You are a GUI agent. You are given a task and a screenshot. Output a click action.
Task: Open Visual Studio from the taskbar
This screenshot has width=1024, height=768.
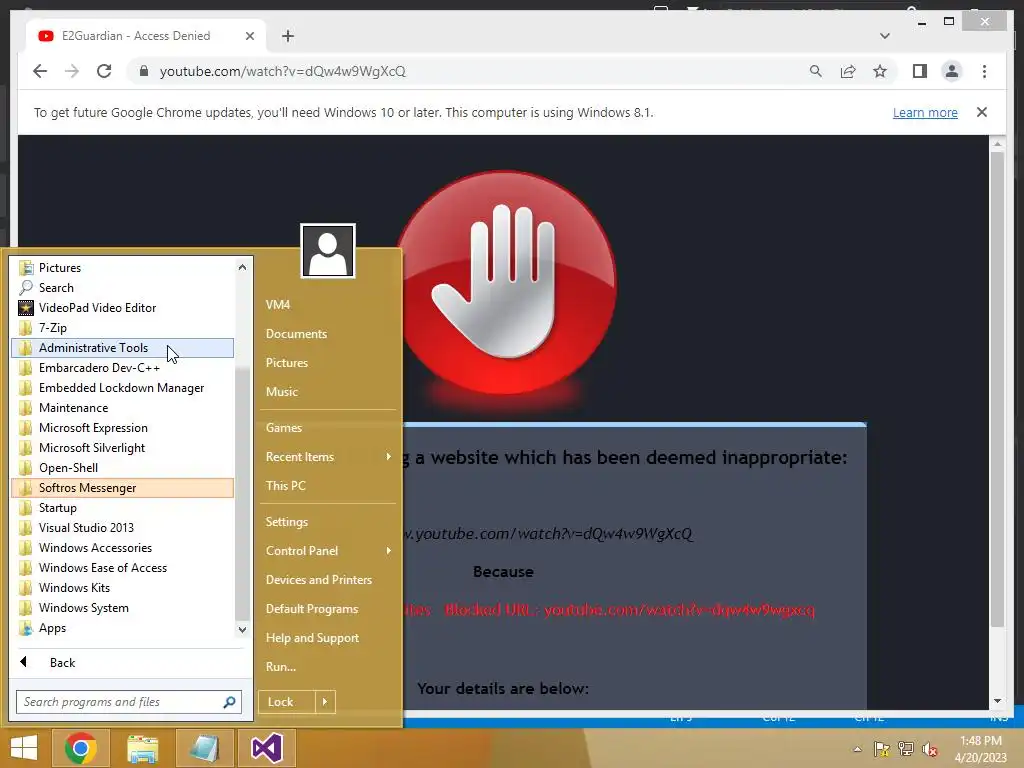(266, 748)
